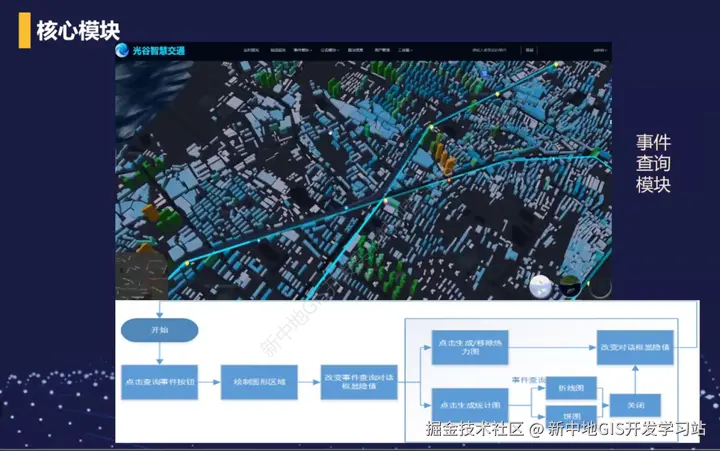Open the 工具箱 dropdown in navigation bar
Image resolution: width=720 pixels, height=451 pixels.
click(x=405, y=50)
